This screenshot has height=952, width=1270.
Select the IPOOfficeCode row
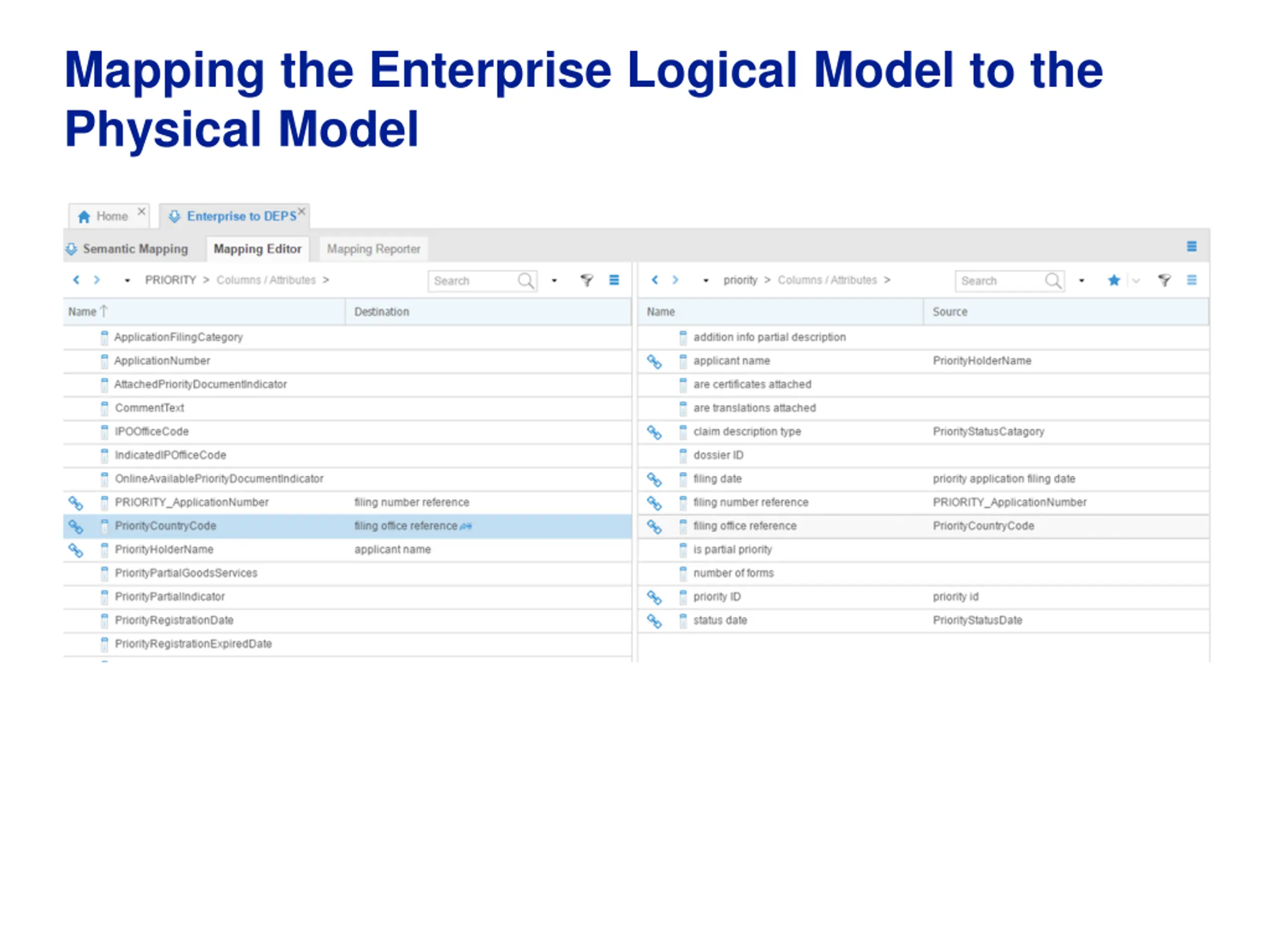347,431
